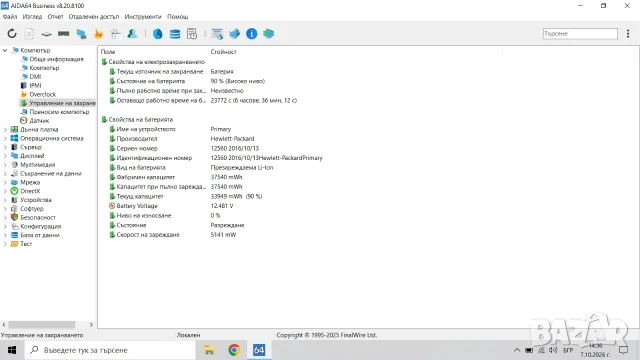Viewport: 640px width, 360px height.
Task: Select the Производител row
Action: tap(137, 139)
